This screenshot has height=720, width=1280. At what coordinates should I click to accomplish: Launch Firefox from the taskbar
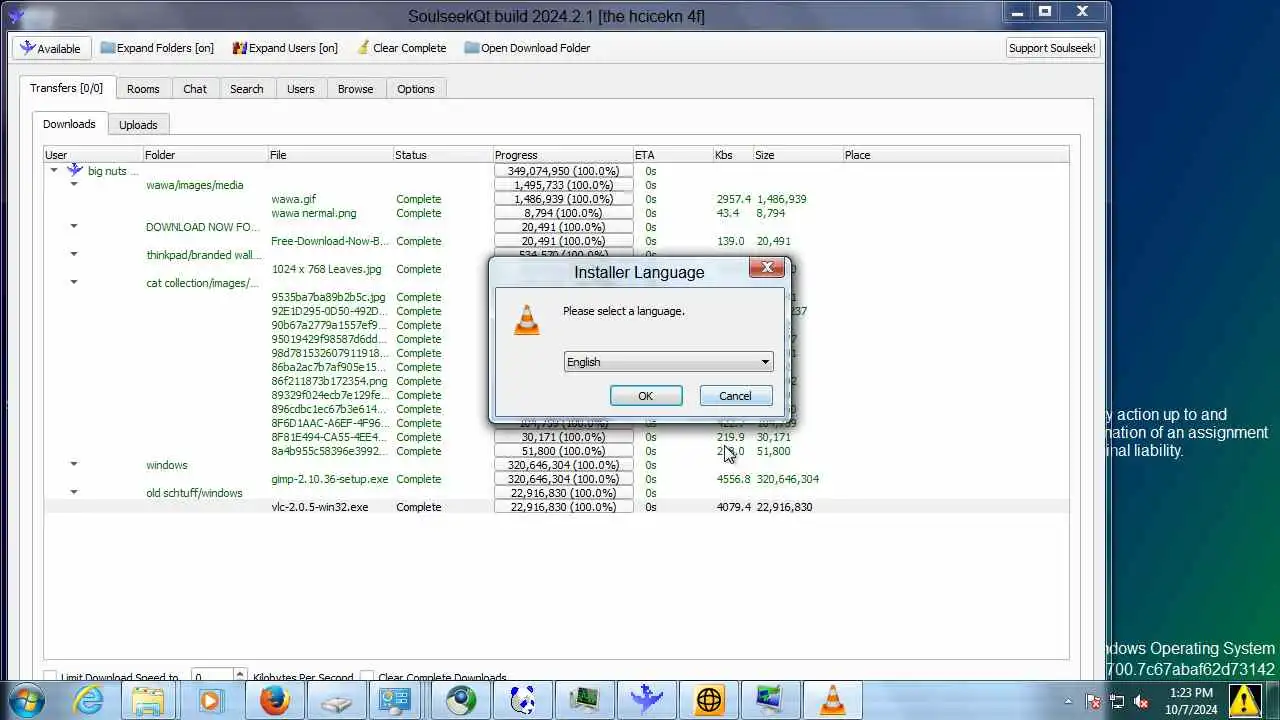click(274, 700)
